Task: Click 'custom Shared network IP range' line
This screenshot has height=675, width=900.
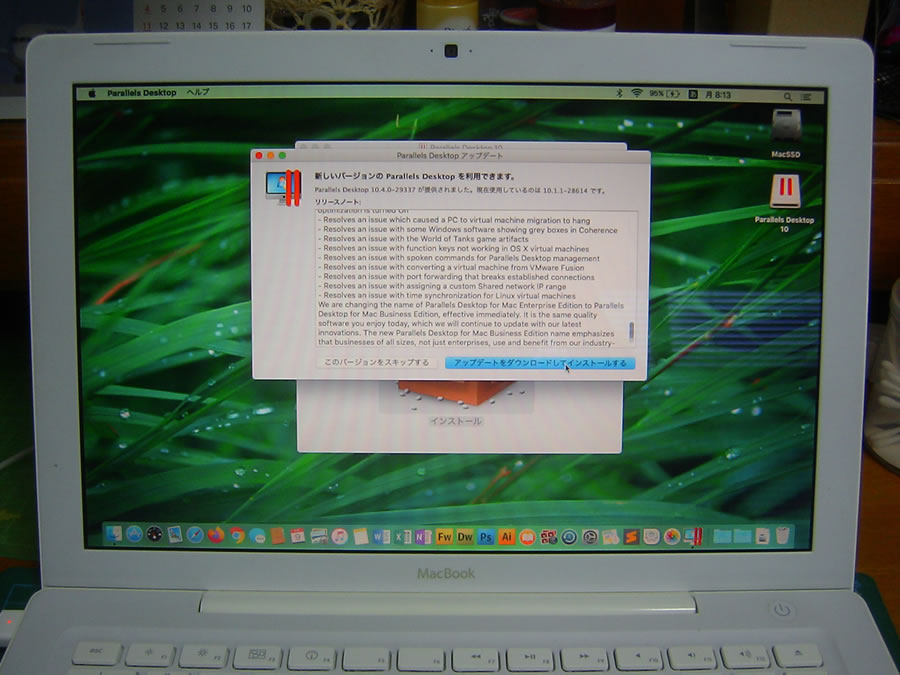Action: point(442,286)
